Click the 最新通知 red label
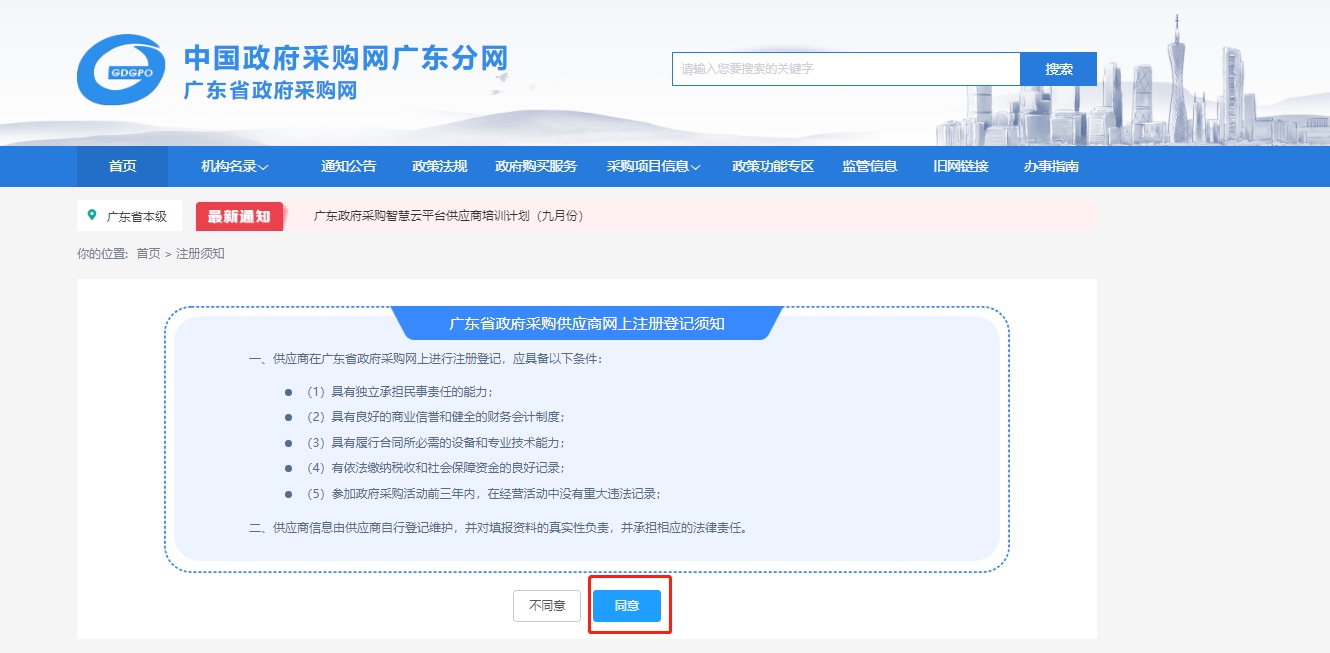The image size is (1330, 653). [239, 216]
